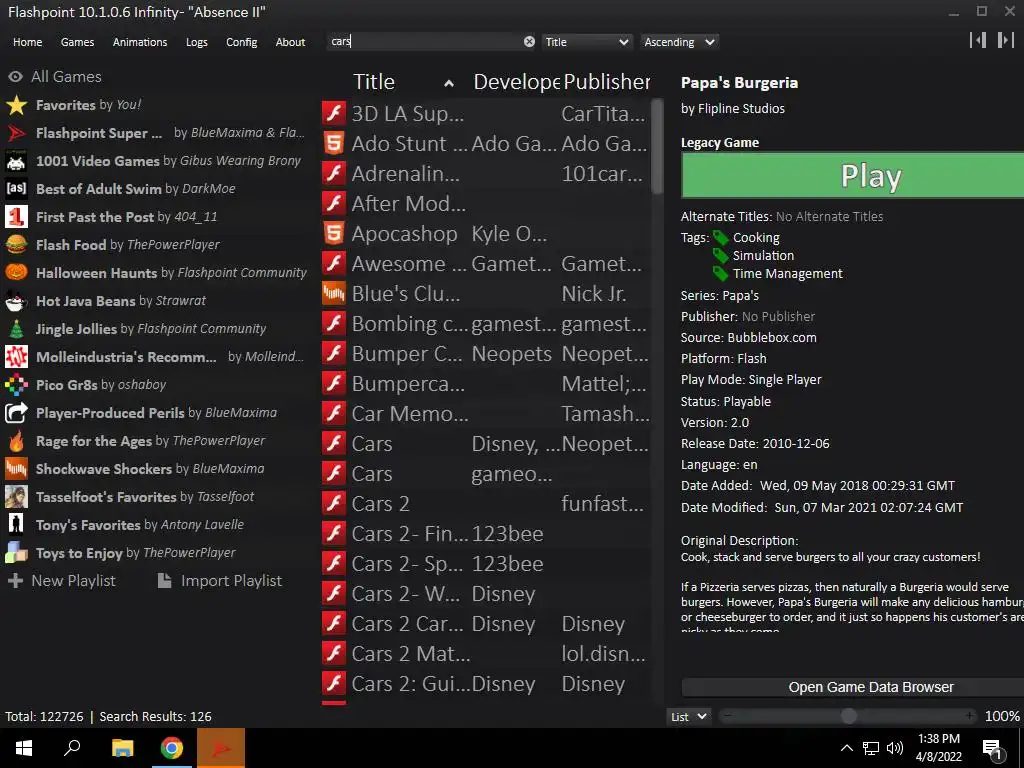The height and width of the screenshot is (768, 1024).
Task: Click the Developer column header
Action: coord(516,82)
